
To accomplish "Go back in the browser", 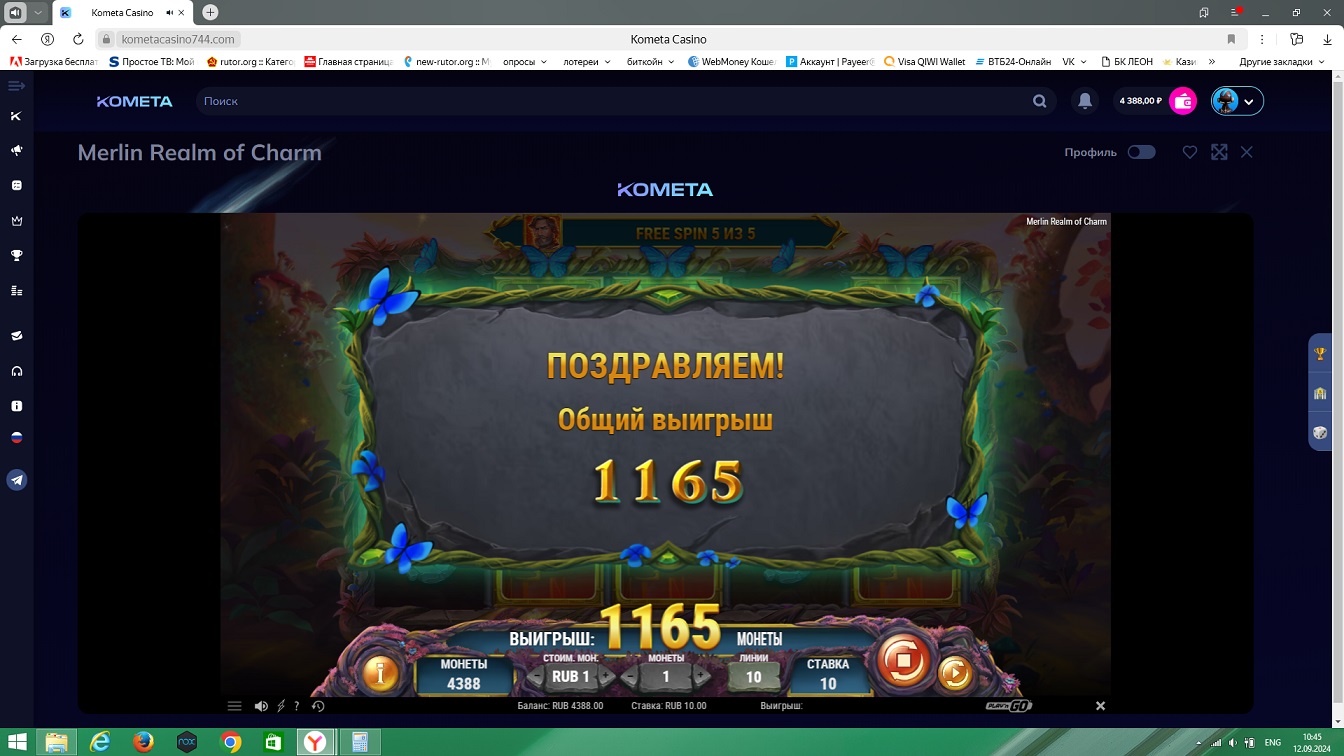I will coord(16,39).
